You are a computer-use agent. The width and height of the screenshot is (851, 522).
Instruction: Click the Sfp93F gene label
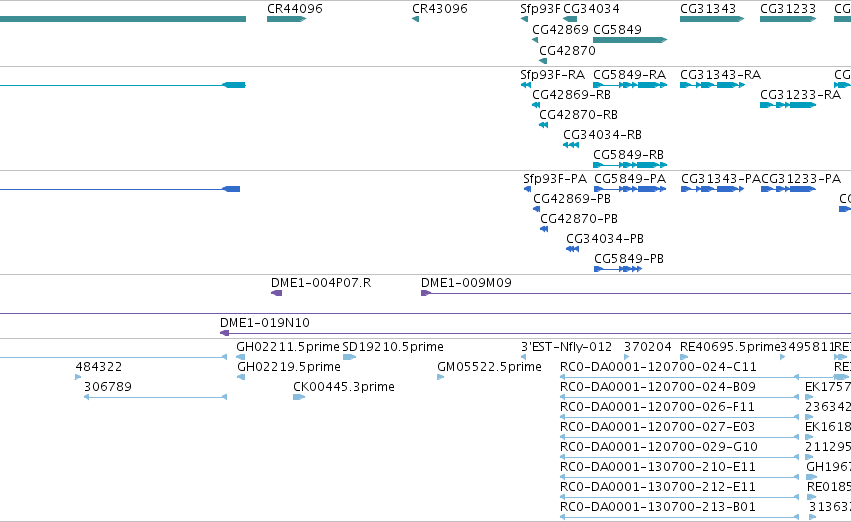(540, 9)
